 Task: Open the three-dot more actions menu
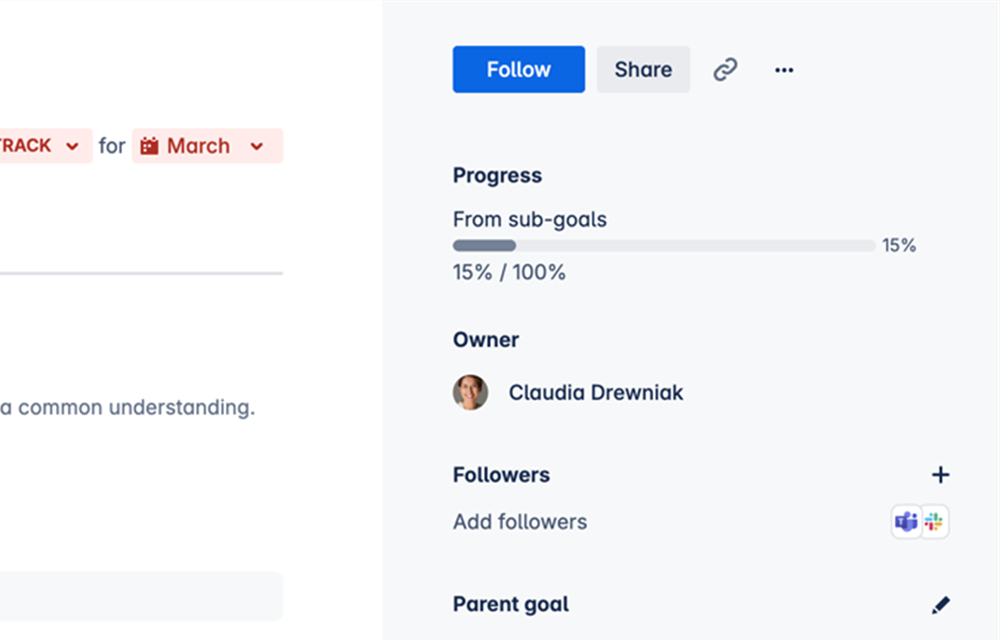[784, 70]
